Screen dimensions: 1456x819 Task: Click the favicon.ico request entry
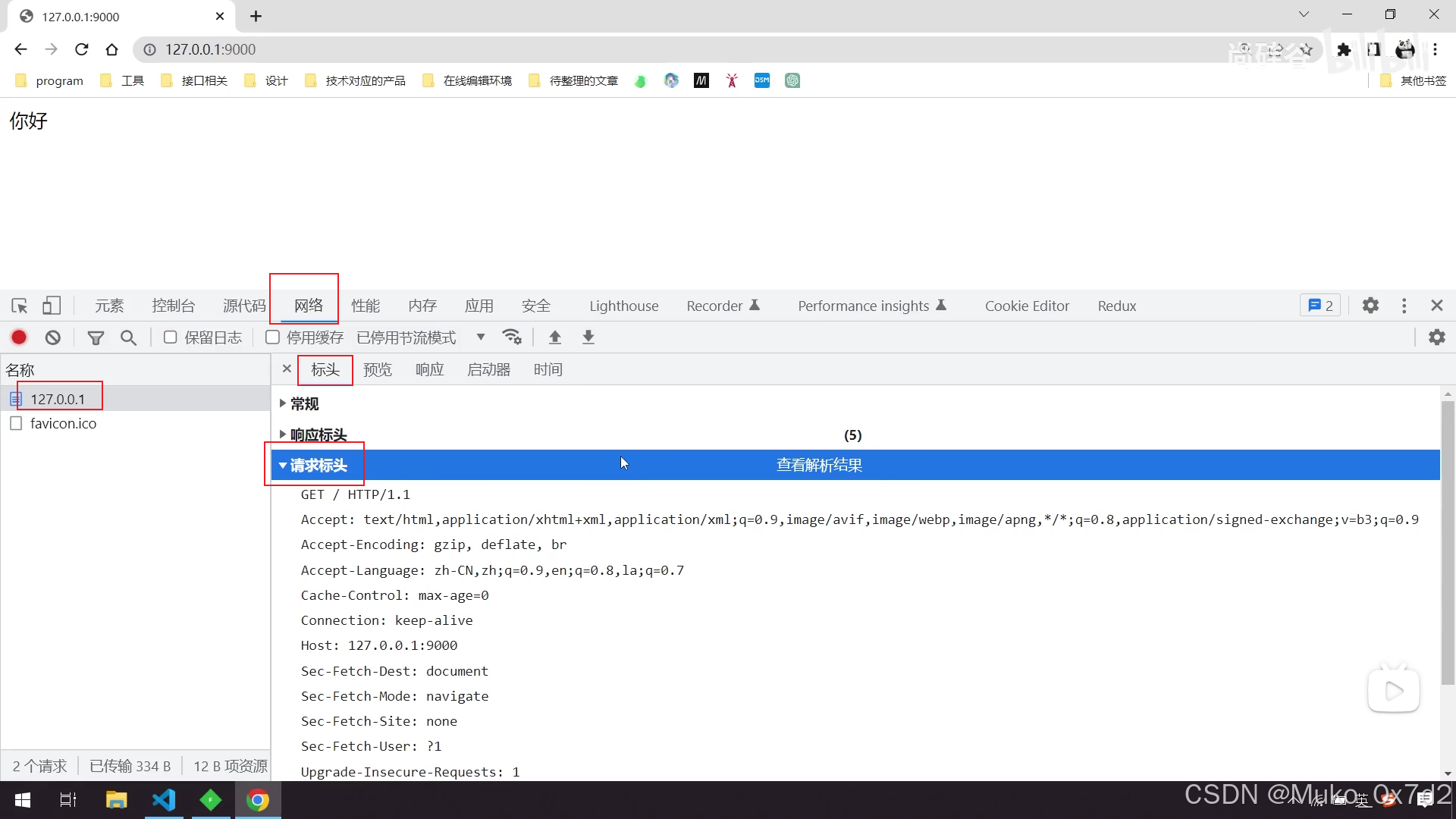click(63, 423)
